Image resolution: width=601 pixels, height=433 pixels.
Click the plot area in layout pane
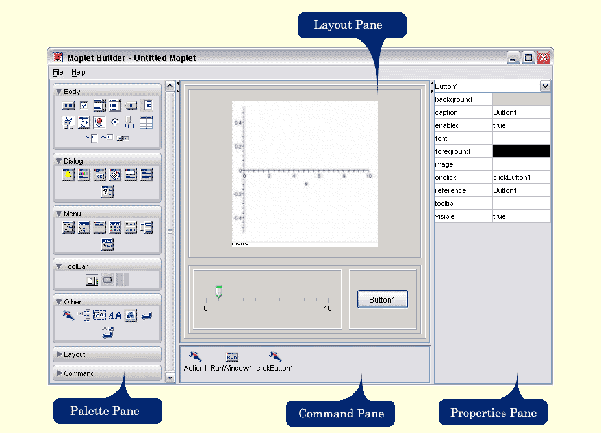coord(305,172)
